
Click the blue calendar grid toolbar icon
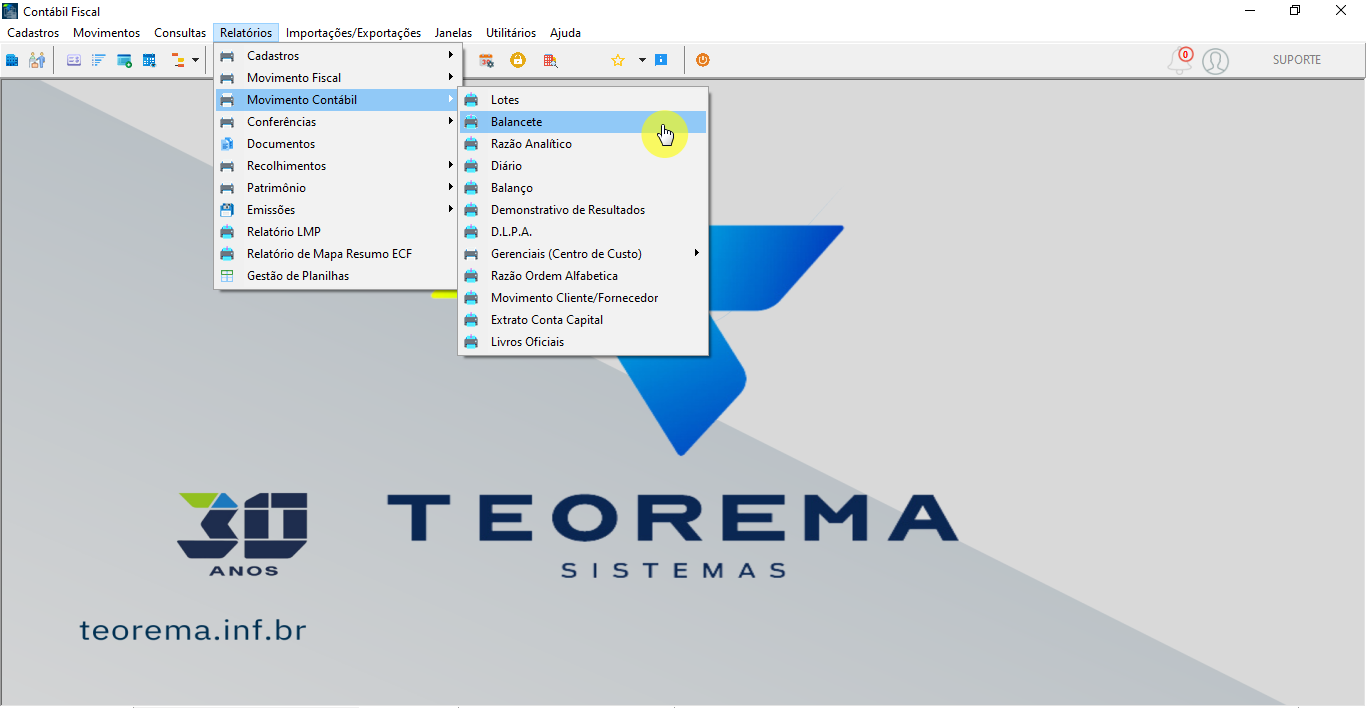point(149,60)
